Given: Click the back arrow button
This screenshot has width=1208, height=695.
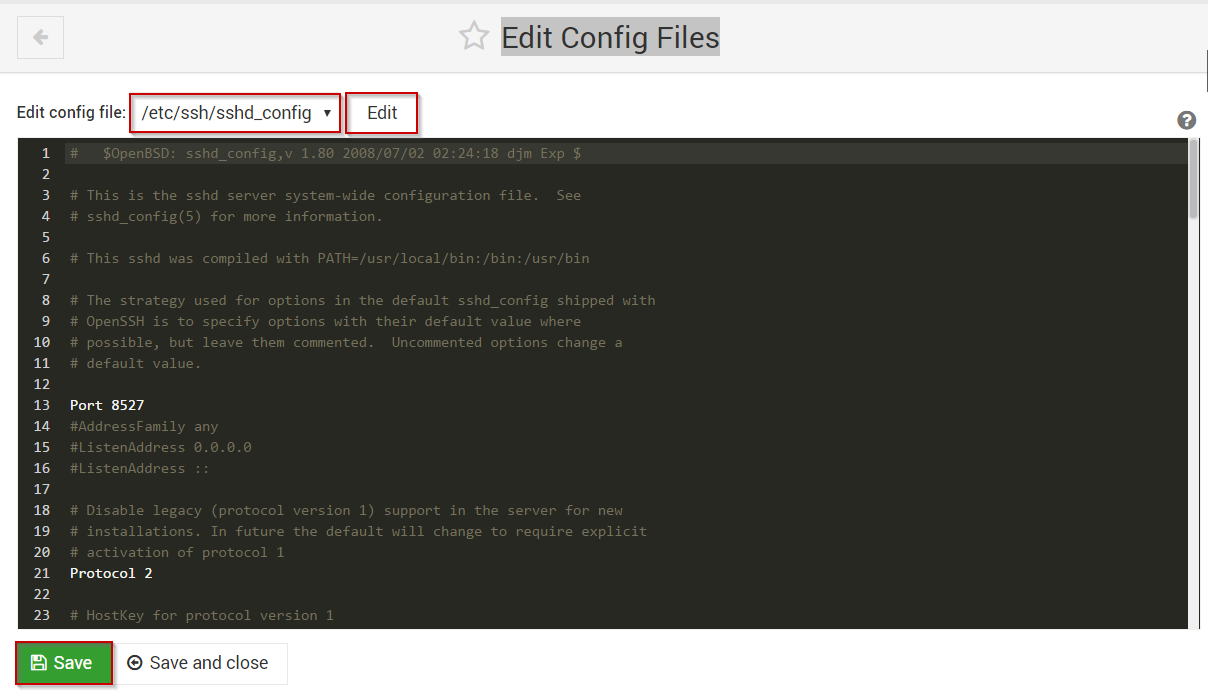Looking at the screenshot, I should click(40, 38).
